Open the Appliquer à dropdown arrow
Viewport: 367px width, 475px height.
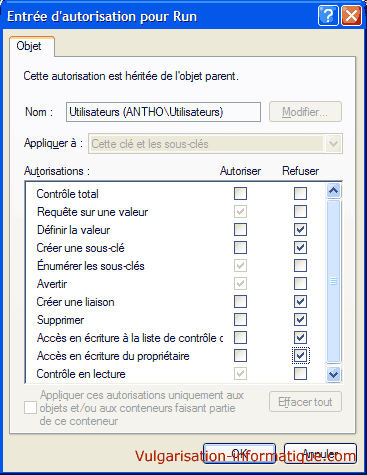click(333, 144)
